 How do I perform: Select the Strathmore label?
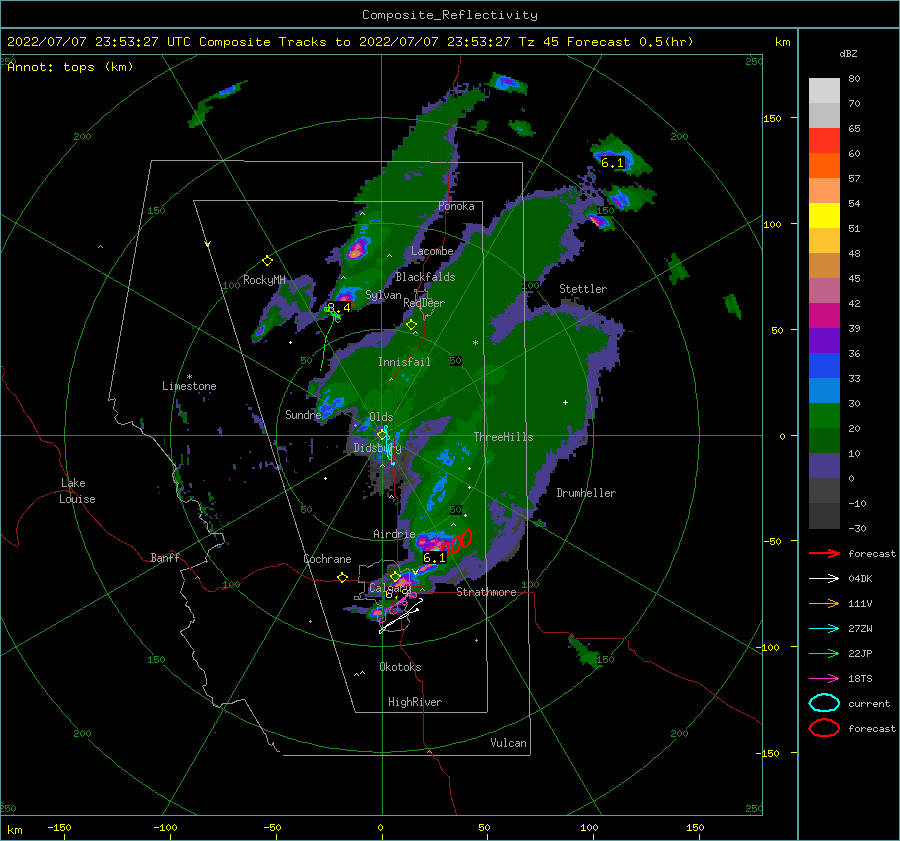(486, 592)
